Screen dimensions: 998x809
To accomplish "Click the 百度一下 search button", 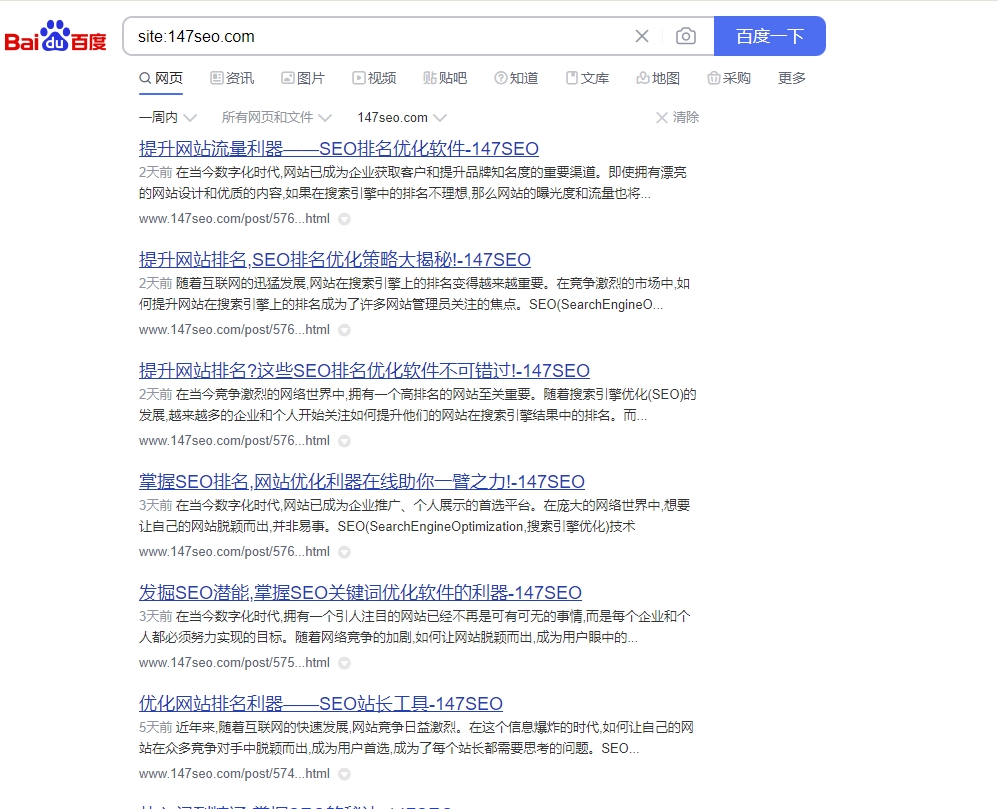I will coord(770,36).
